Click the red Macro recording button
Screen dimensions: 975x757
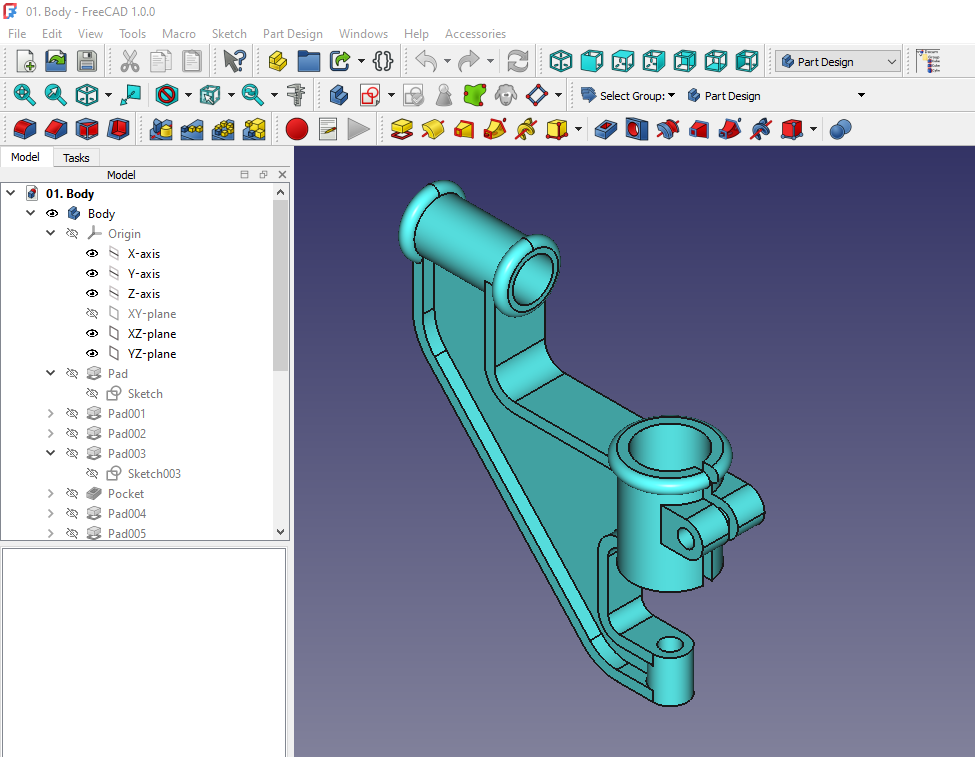296,129
